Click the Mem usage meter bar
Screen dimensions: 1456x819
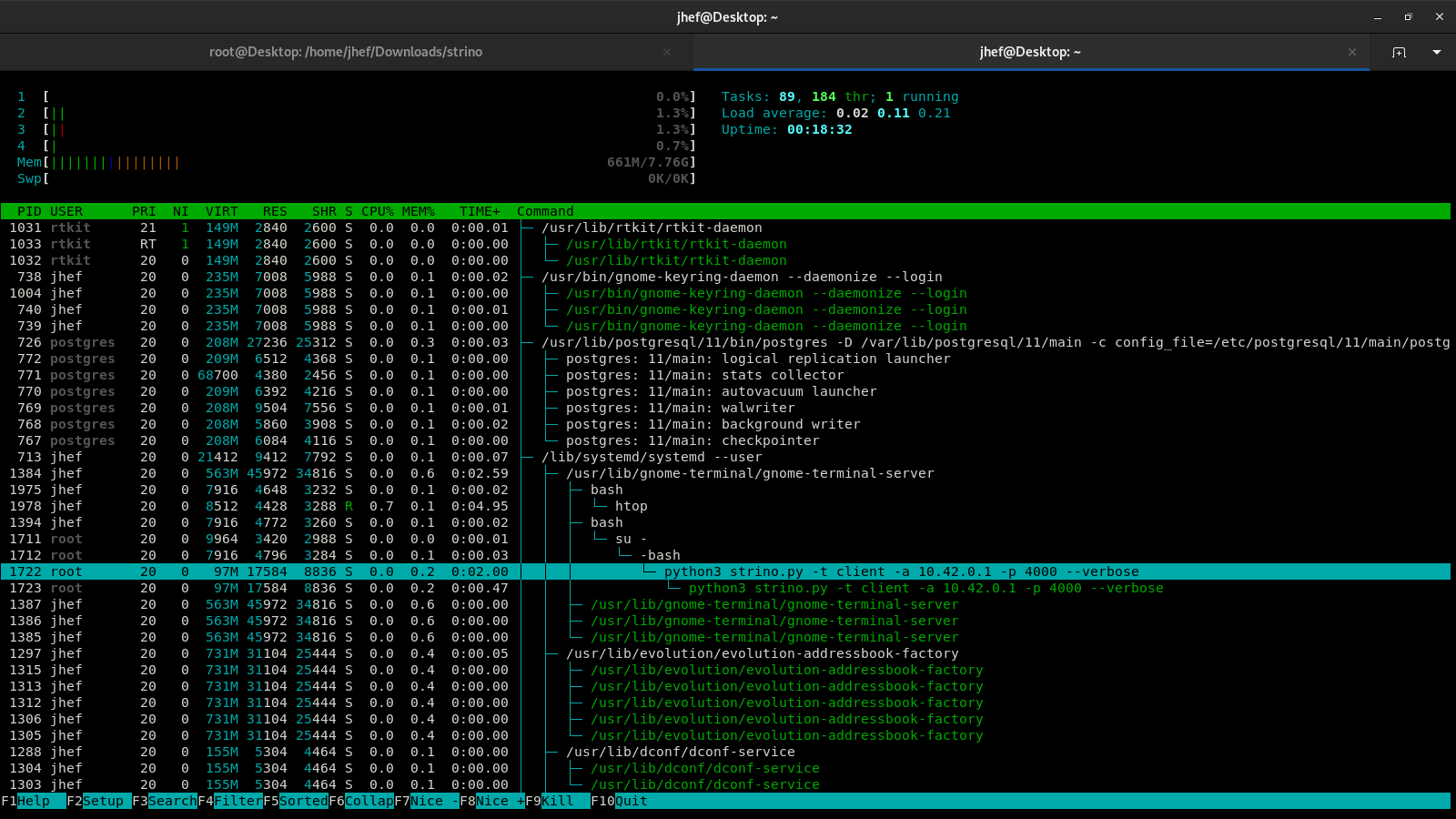point(356,162)
